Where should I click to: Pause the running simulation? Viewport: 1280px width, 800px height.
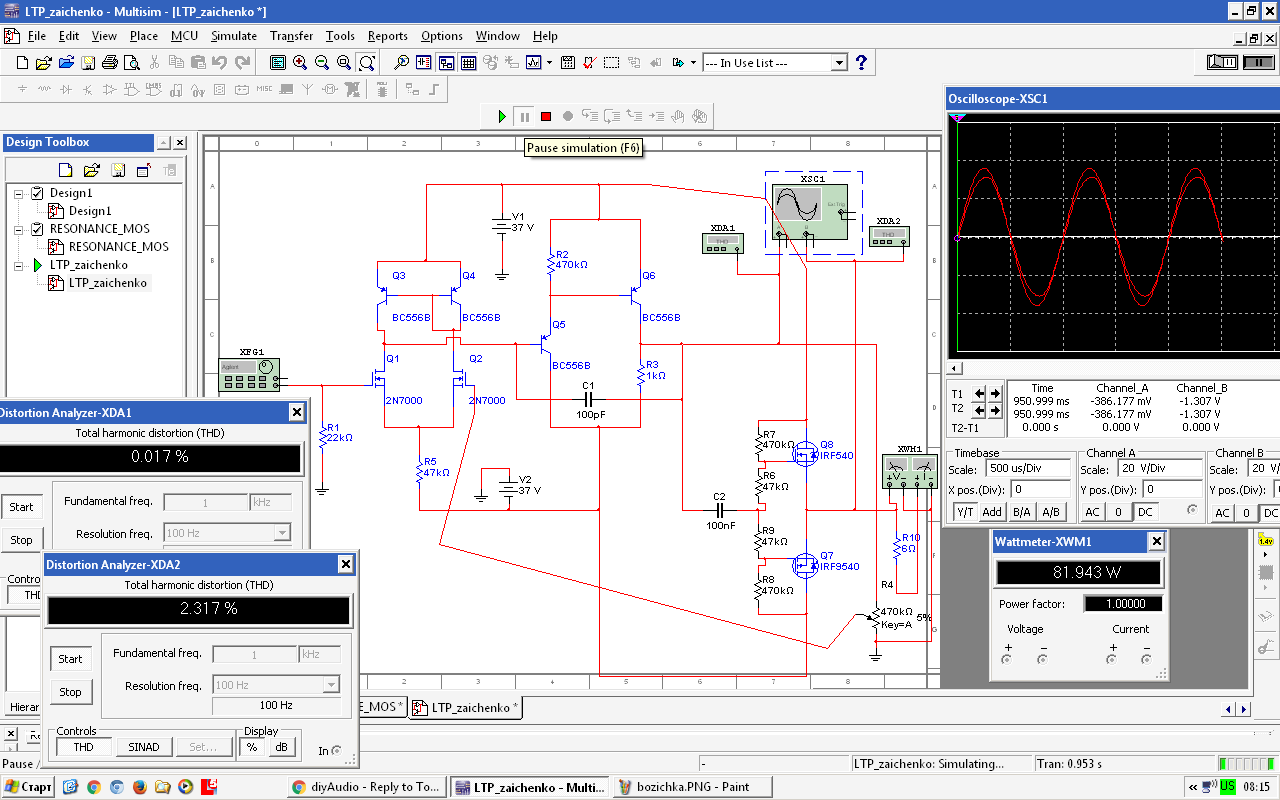pos(524,116)
